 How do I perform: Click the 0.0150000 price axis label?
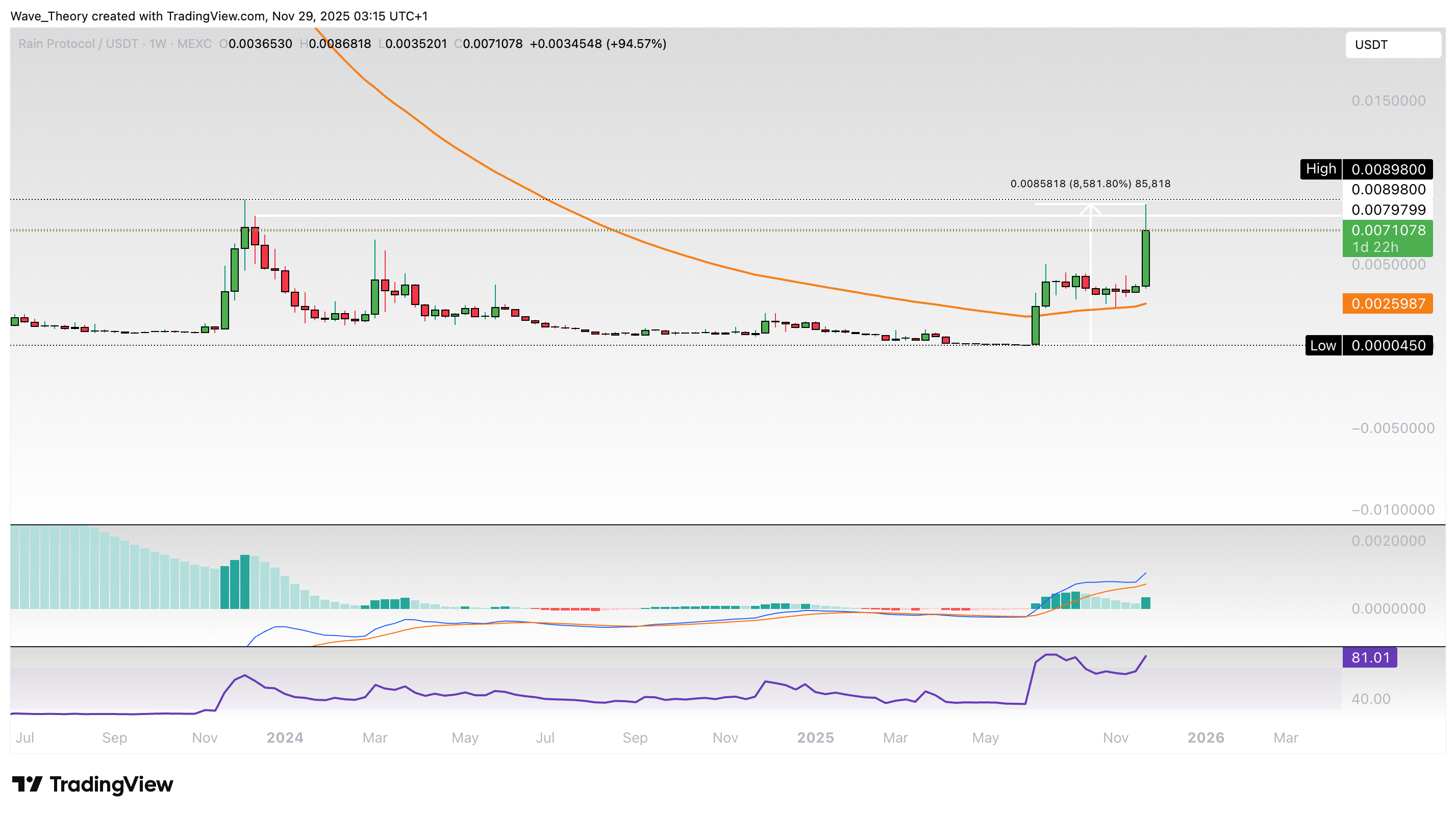(x=1388, y=100)
